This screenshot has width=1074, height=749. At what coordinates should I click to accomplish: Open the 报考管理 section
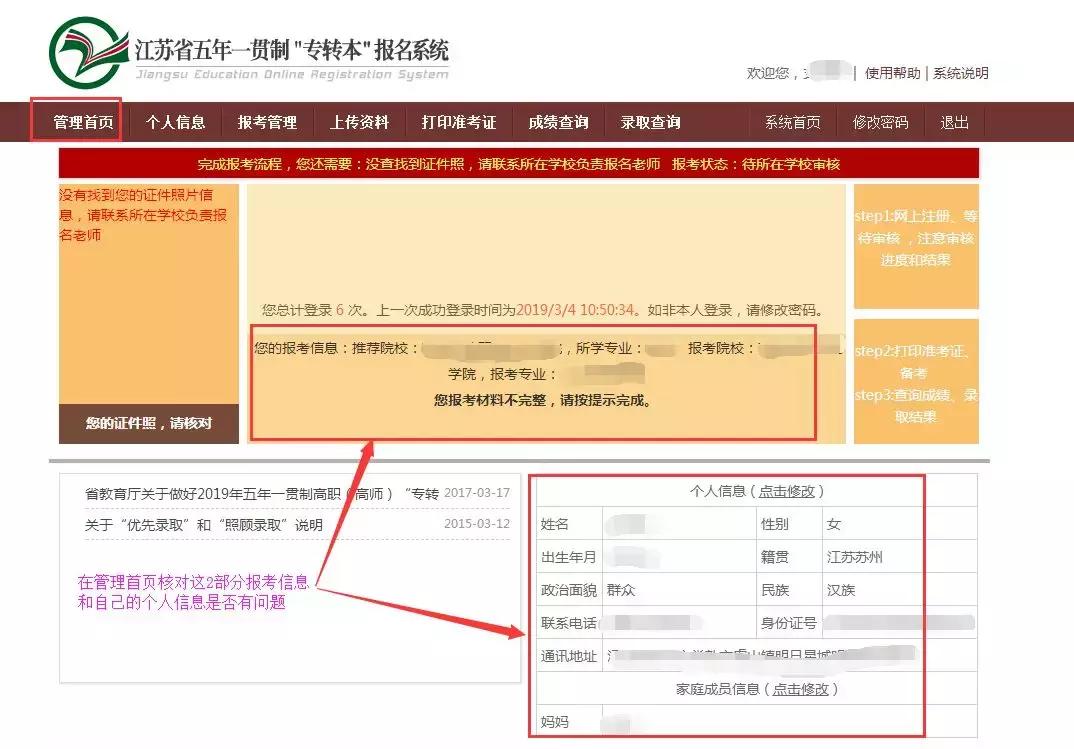coord(266,121)
